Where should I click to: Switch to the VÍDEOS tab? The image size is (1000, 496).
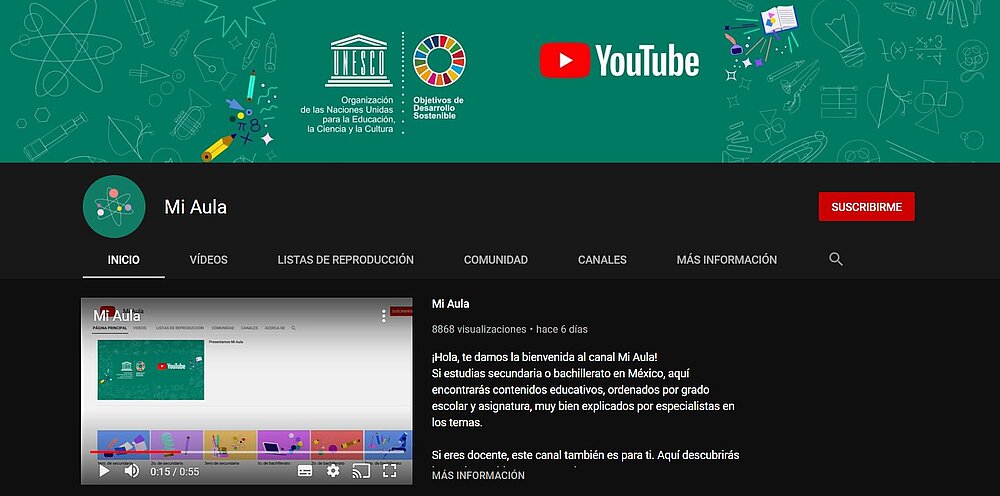[208, 260]
